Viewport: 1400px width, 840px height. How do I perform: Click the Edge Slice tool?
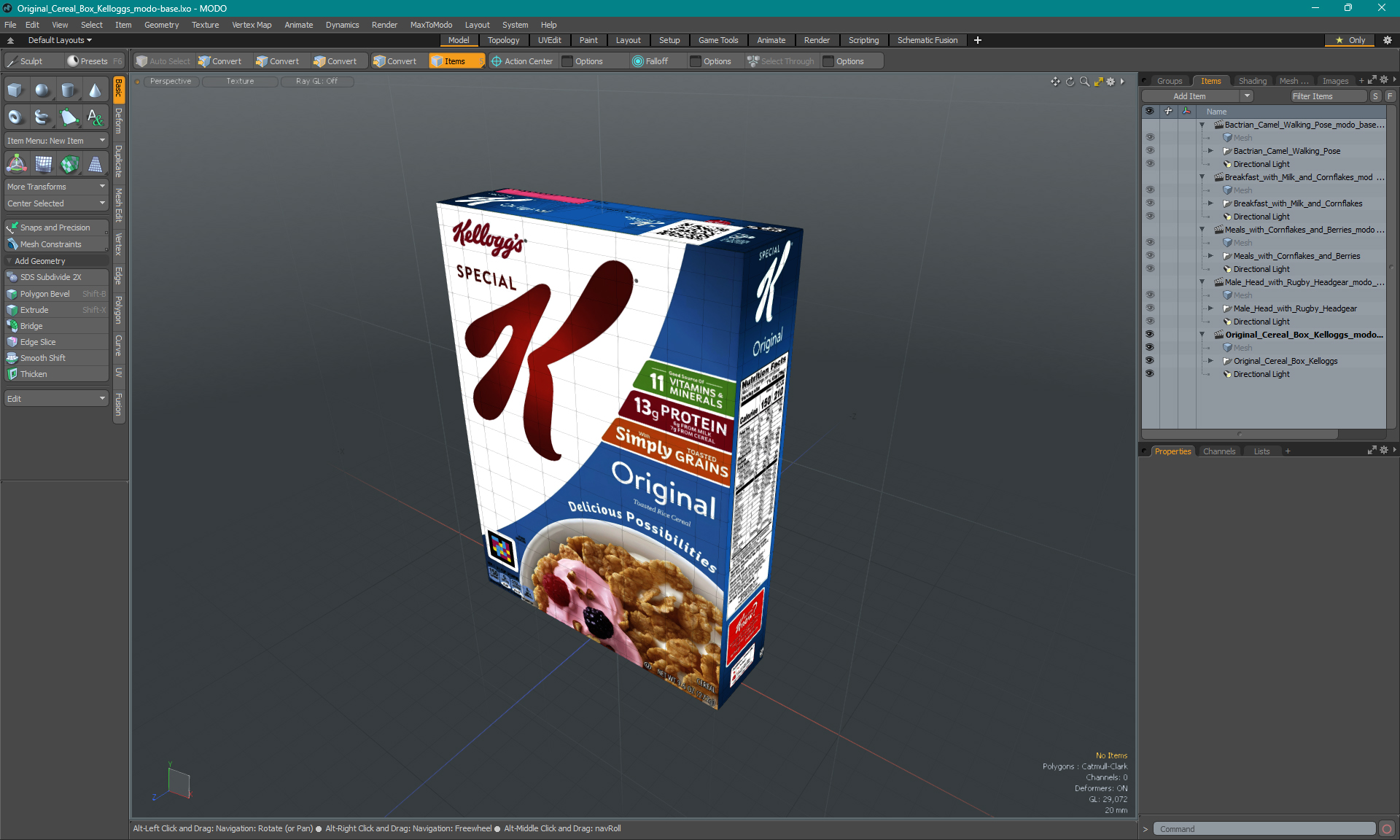click(56, 342)
